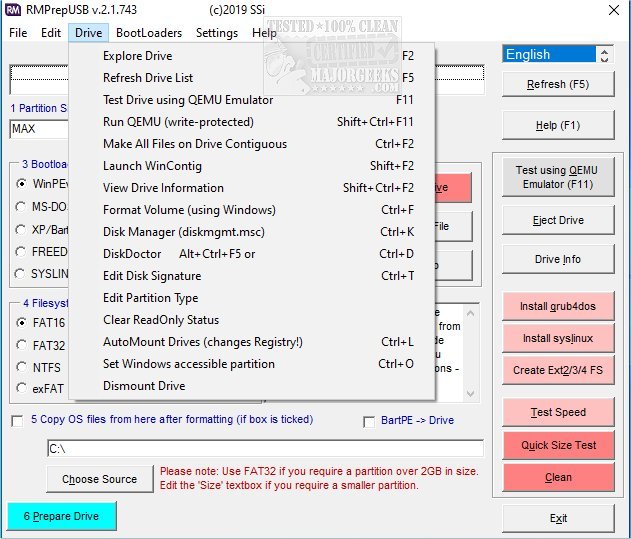The image size is (631, 539).
Task: Click the Help (F1) button
Action: 558,125
